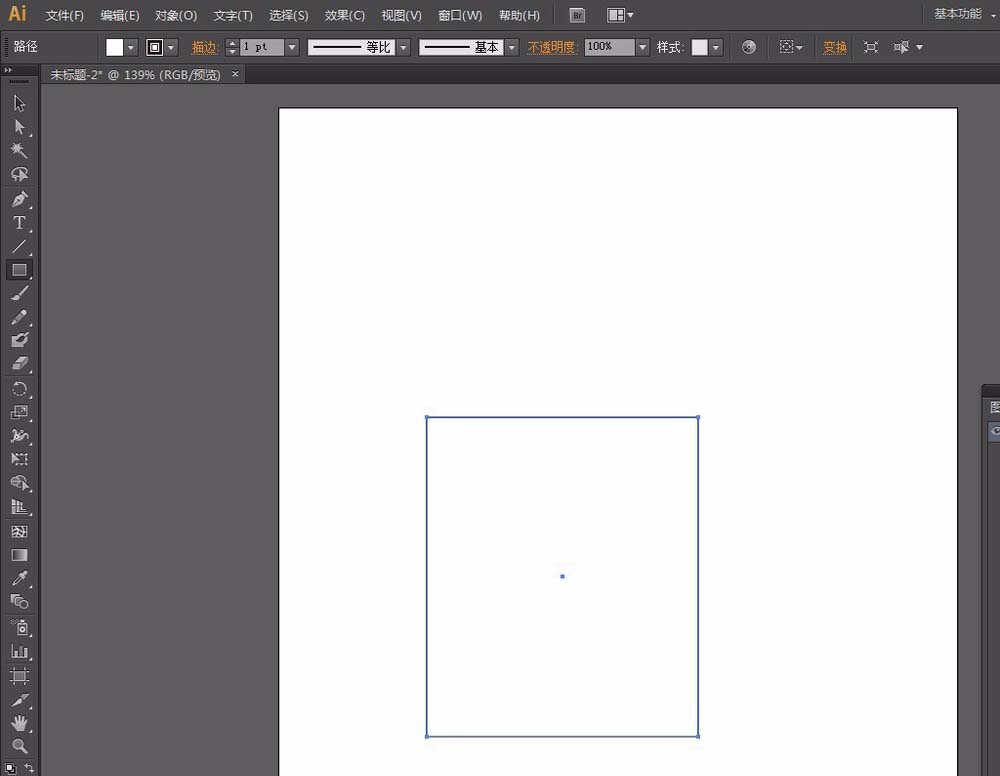Click the Rectangle tool in the toolbox
The image size is (1000, 776).
[19, 270]
